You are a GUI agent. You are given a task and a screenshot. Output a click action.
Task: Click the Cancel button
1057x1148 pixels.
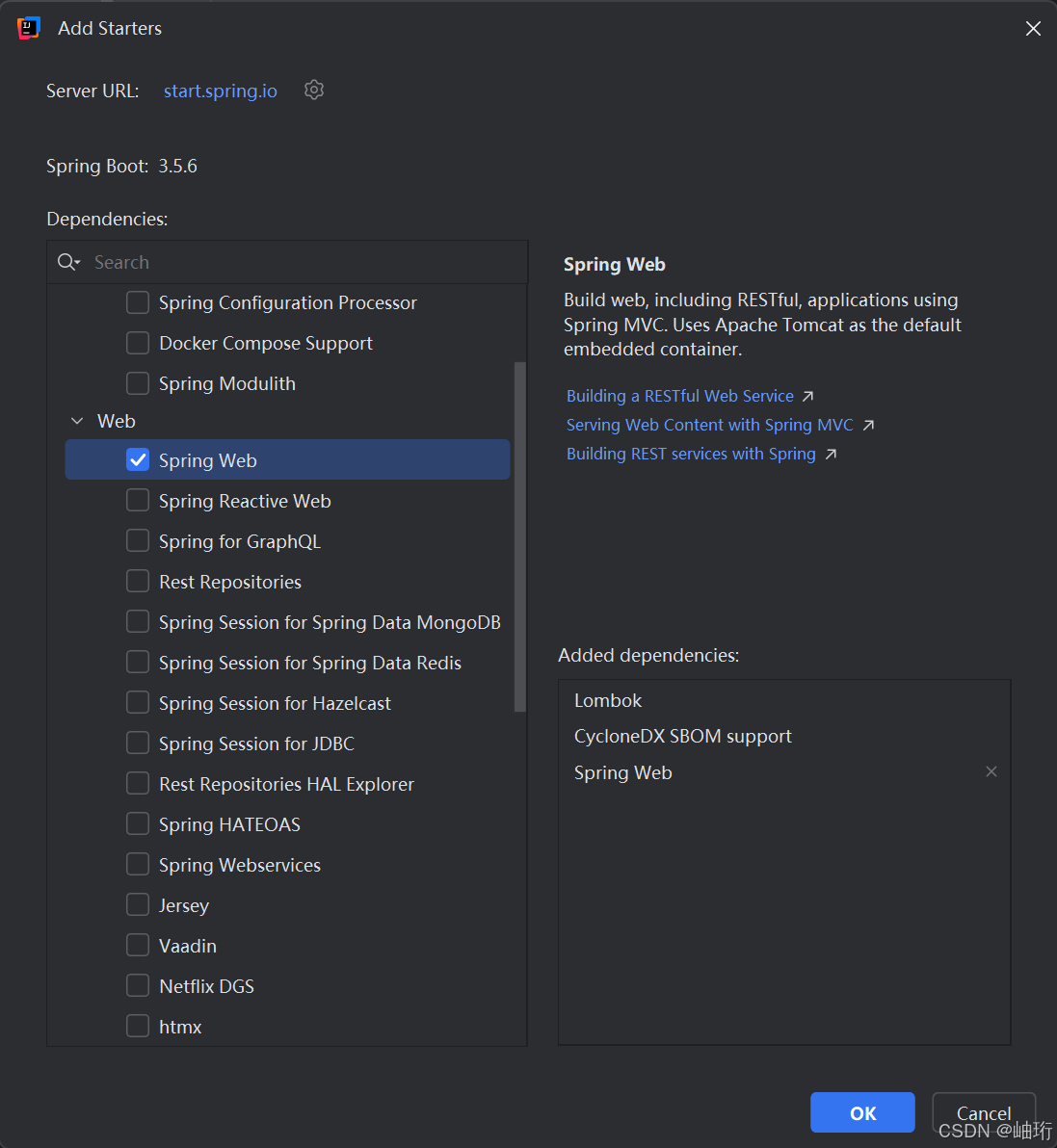tap(984, 1113)
